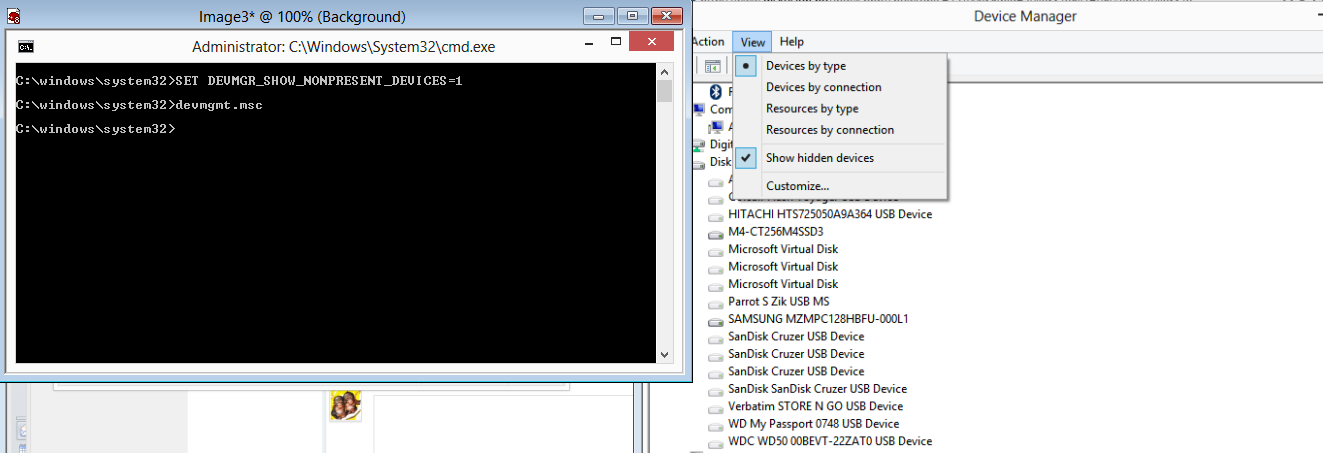The width and height of the screenshot is (1323, 453).
Task: Click the cmd.exe title bar text
Action: (x=343, y=46)
